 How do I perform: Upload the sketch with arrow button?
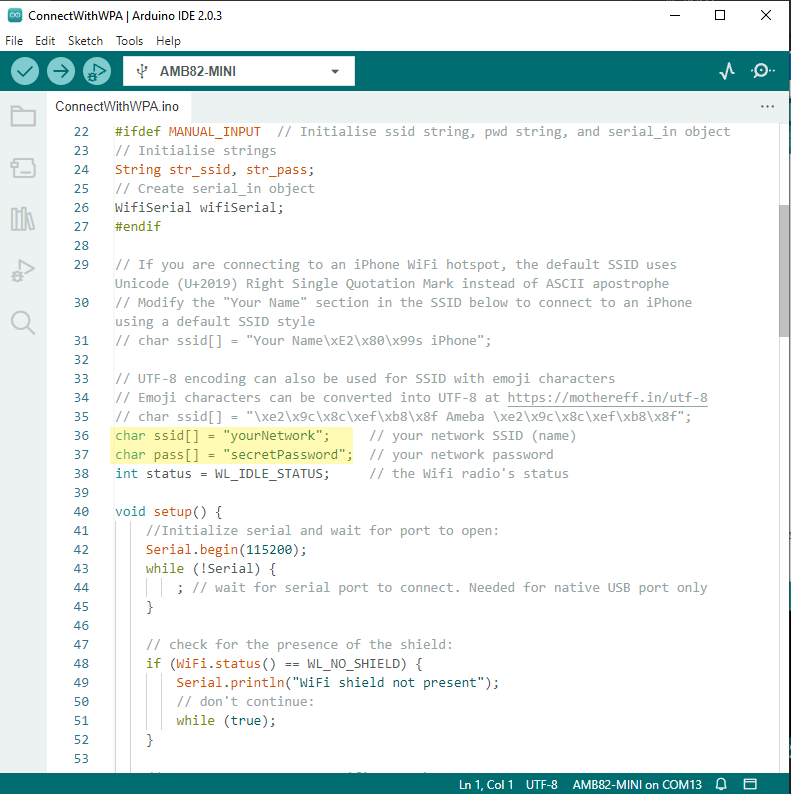[61, 71]
